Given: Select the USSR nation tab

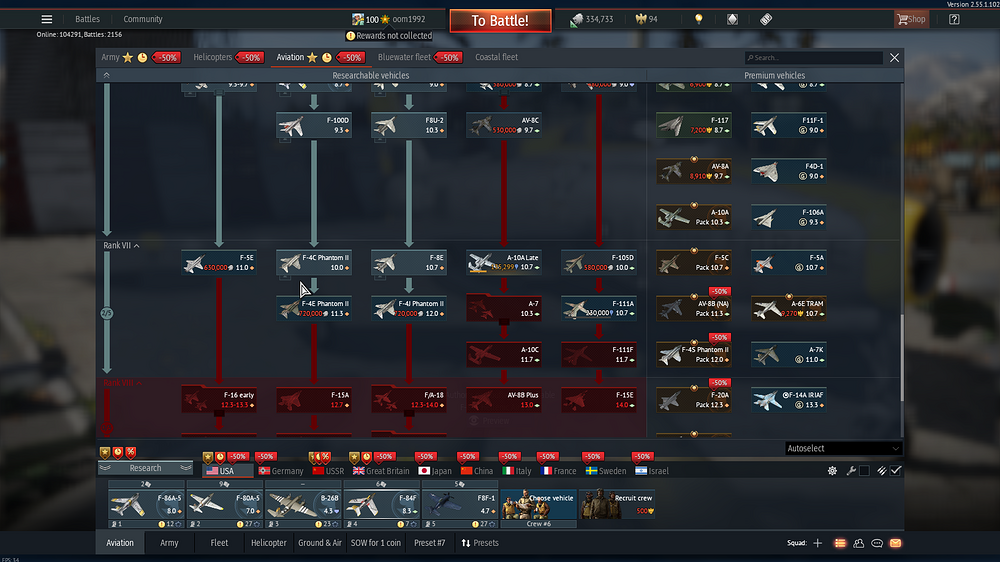Looking at the screenshot, I should click(328, 471).
